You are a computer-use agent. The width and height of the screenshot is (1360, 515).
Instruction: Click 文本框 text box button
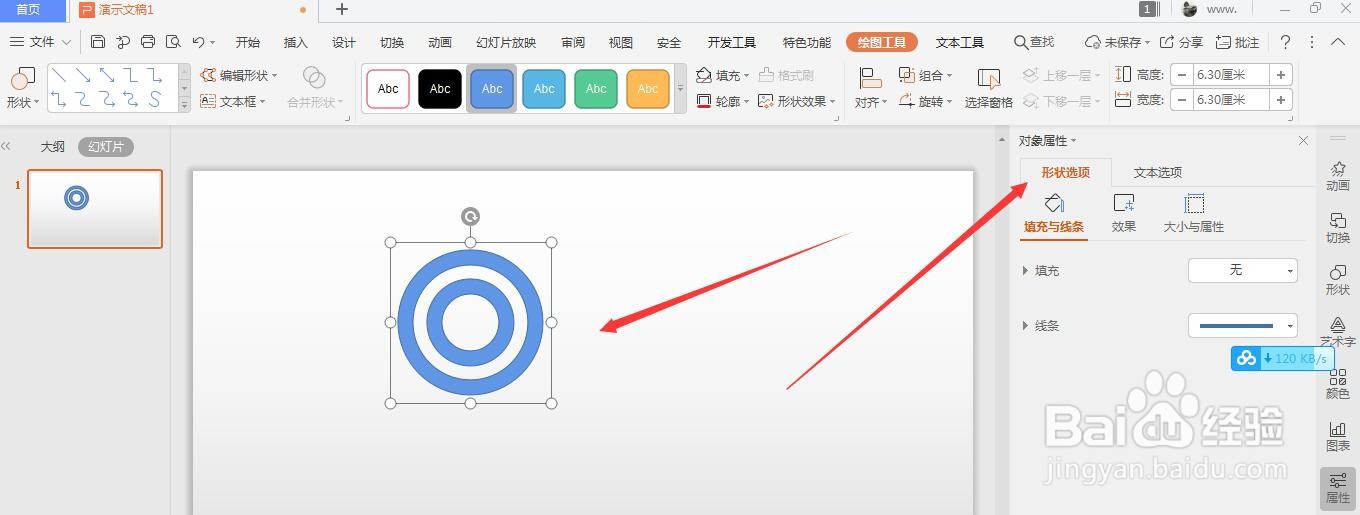tap(232, 101)
